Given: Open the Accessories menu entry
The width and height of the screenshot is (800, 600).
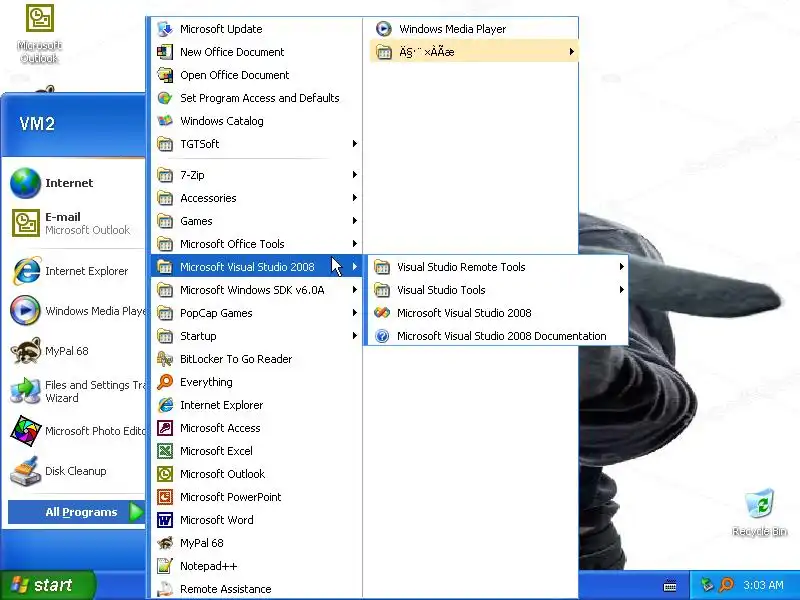Looking at the screenshot, I should 256,198.
